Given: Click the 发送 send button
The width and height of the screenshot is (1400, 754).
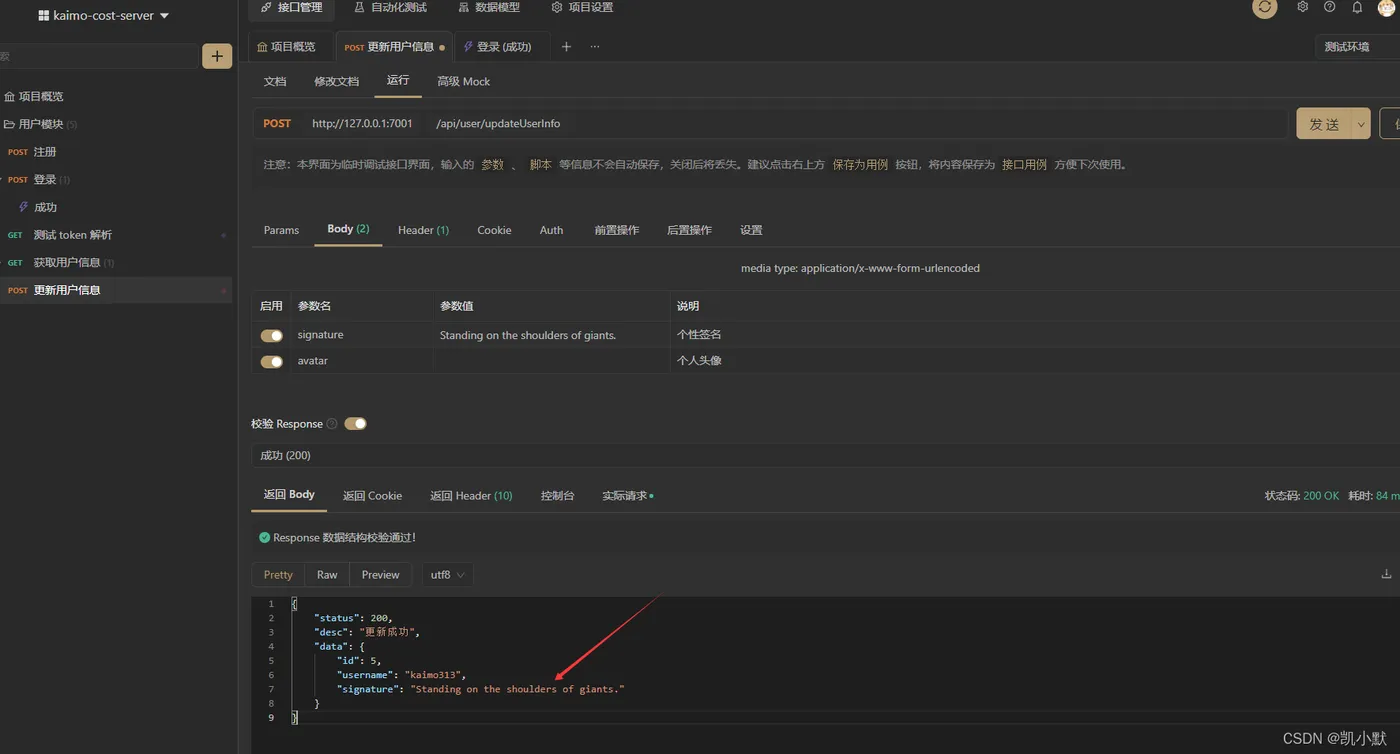Looking at the screenshot, I should click(x=1324, y=124).
